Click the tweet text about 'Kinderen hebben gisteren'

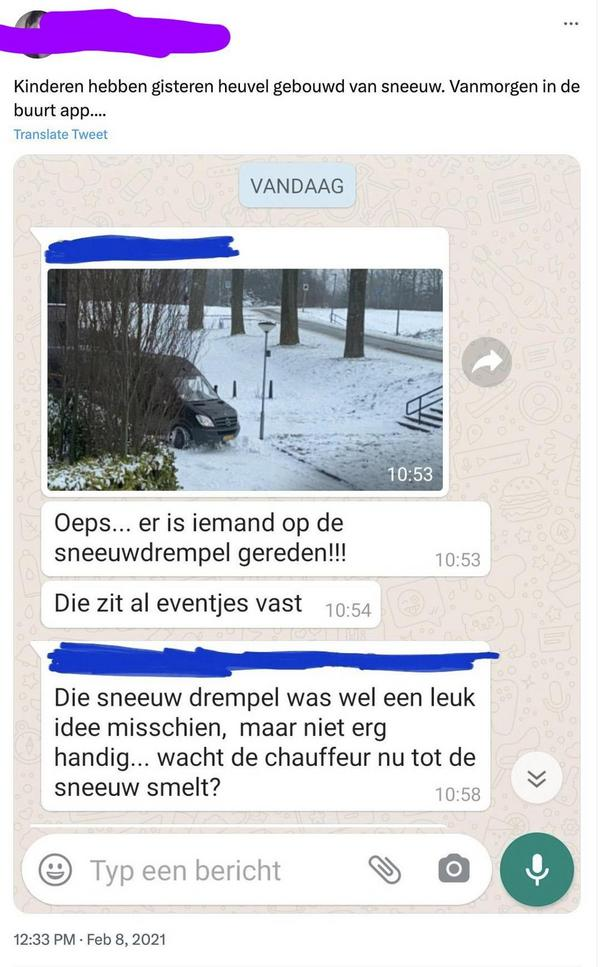coord(297,97)
